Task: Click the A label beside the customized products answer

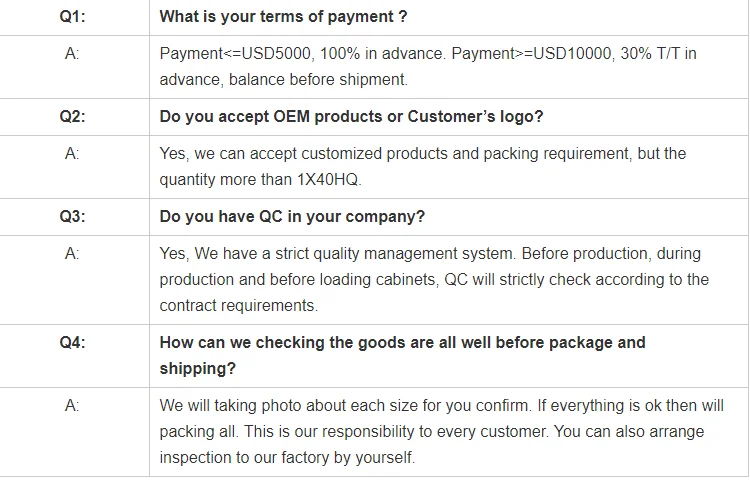Action: pyautogui.click(x=72, y=154)
